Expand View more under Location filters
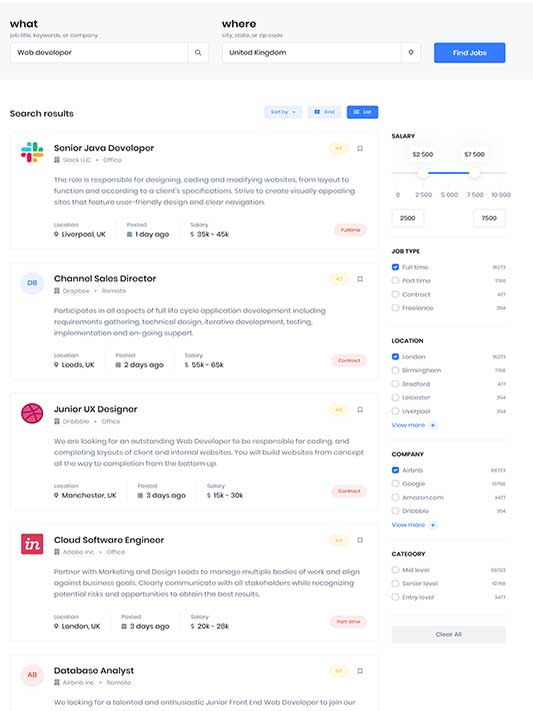The image size is (533, 711). pyautogui.click(x=413, y=425)
